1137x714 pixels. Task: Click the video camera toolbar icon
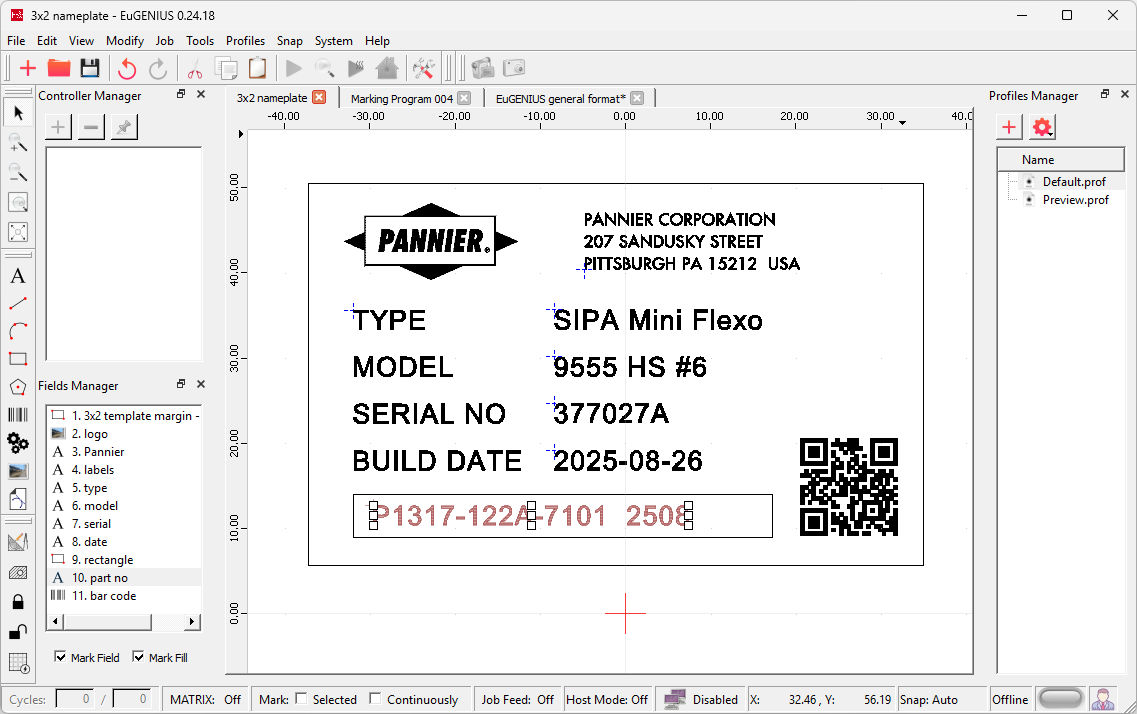(x=483, y=68)
